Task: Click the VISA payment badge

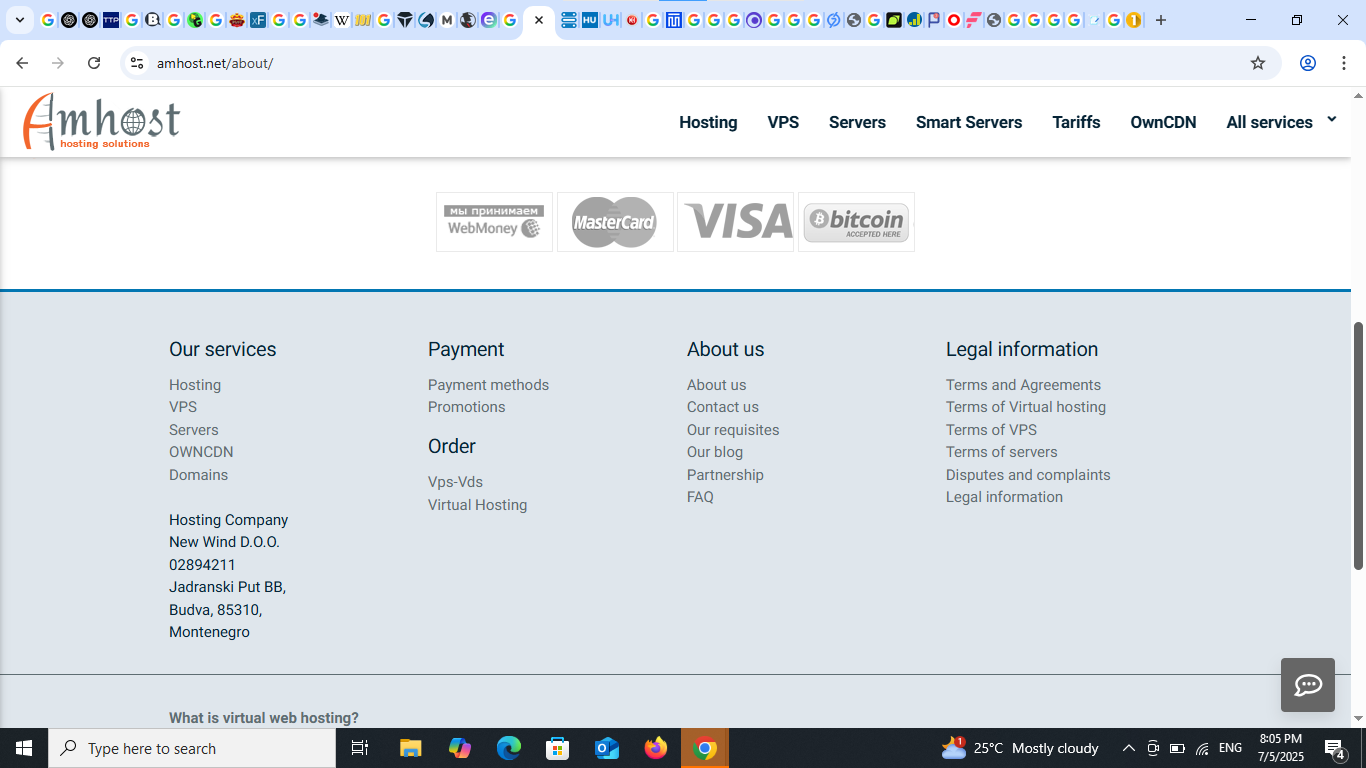Action: 735,222
